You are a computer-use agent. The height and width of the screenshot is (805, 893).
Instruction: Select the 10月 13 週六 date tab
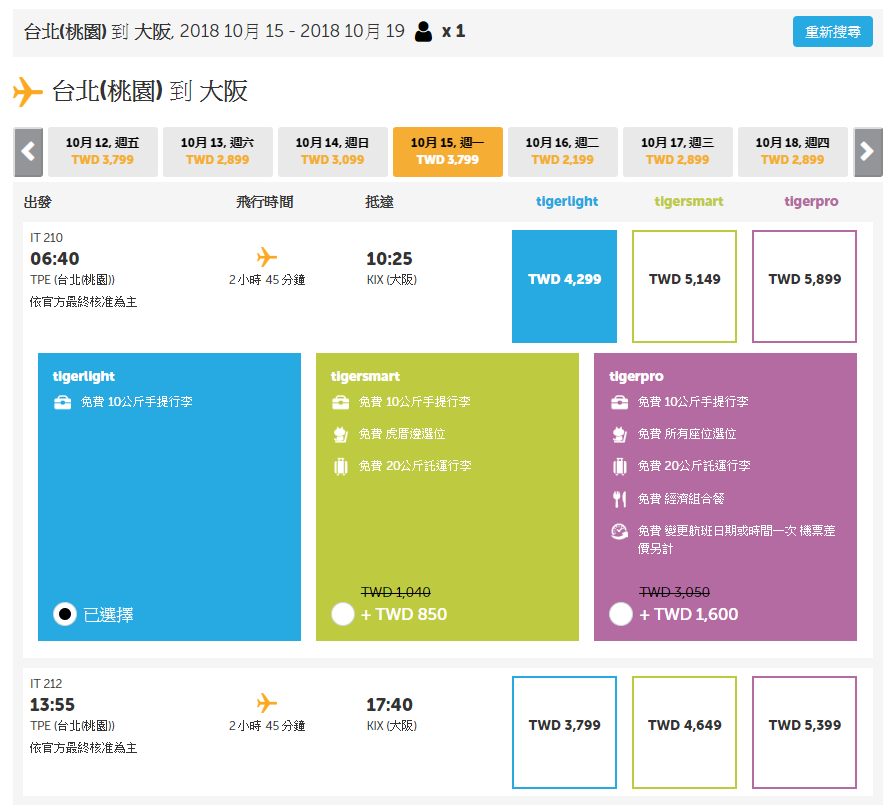point(218,152)
